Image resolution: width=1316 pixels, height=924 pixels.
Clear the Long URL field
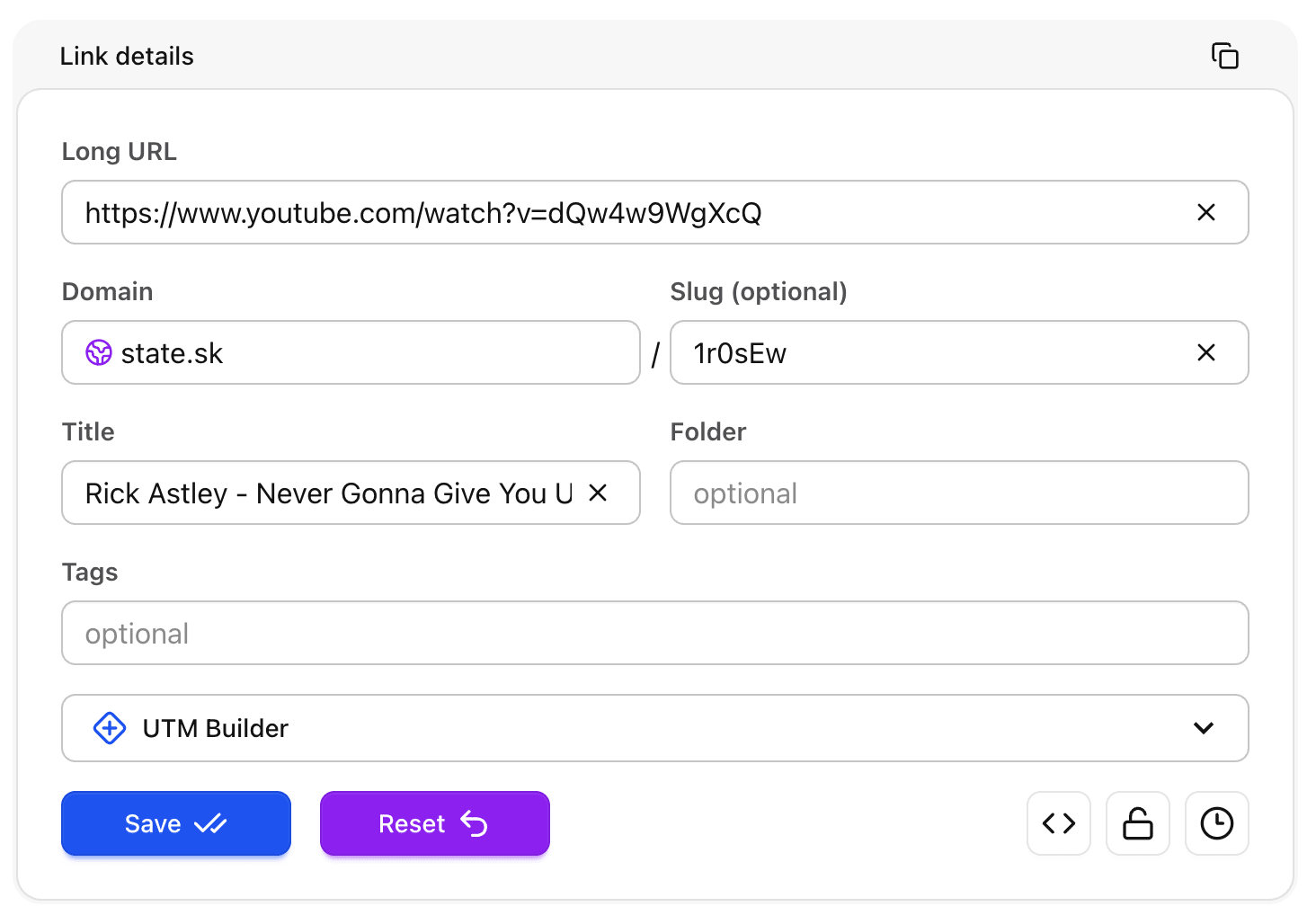click(x=1206, y=212)
